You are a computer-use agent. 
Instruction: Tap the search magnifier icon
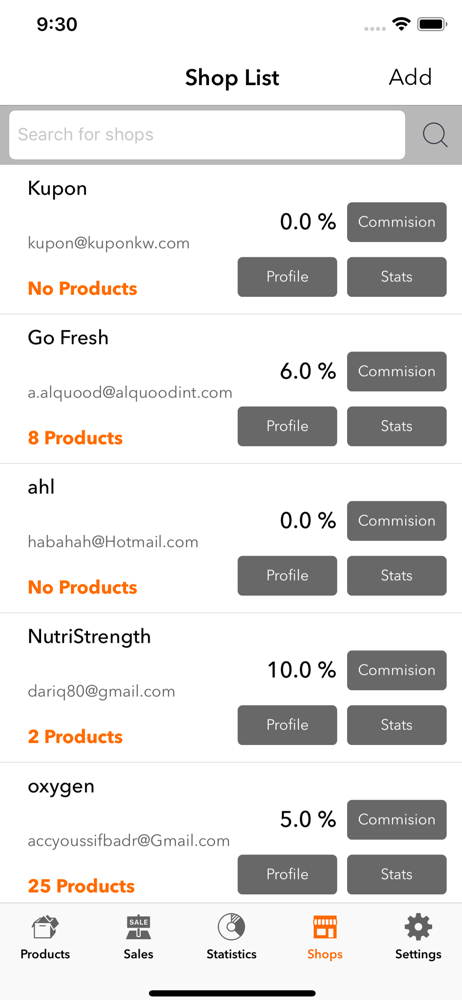coord(435,135)
